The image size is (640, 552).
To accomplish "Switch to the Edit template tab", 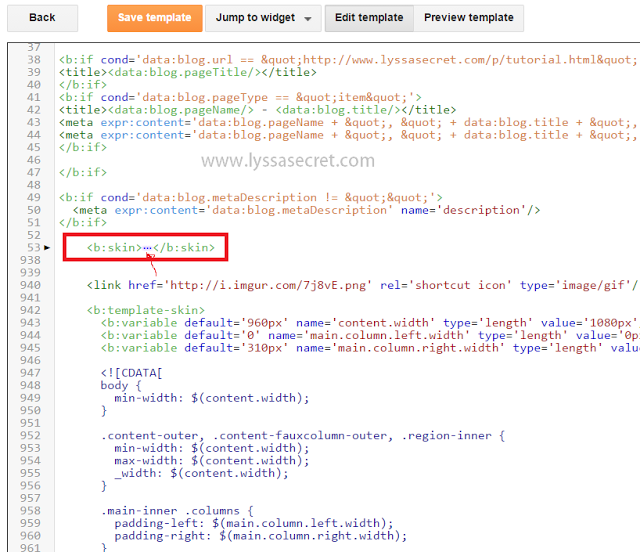I will (x=369, y=18).
